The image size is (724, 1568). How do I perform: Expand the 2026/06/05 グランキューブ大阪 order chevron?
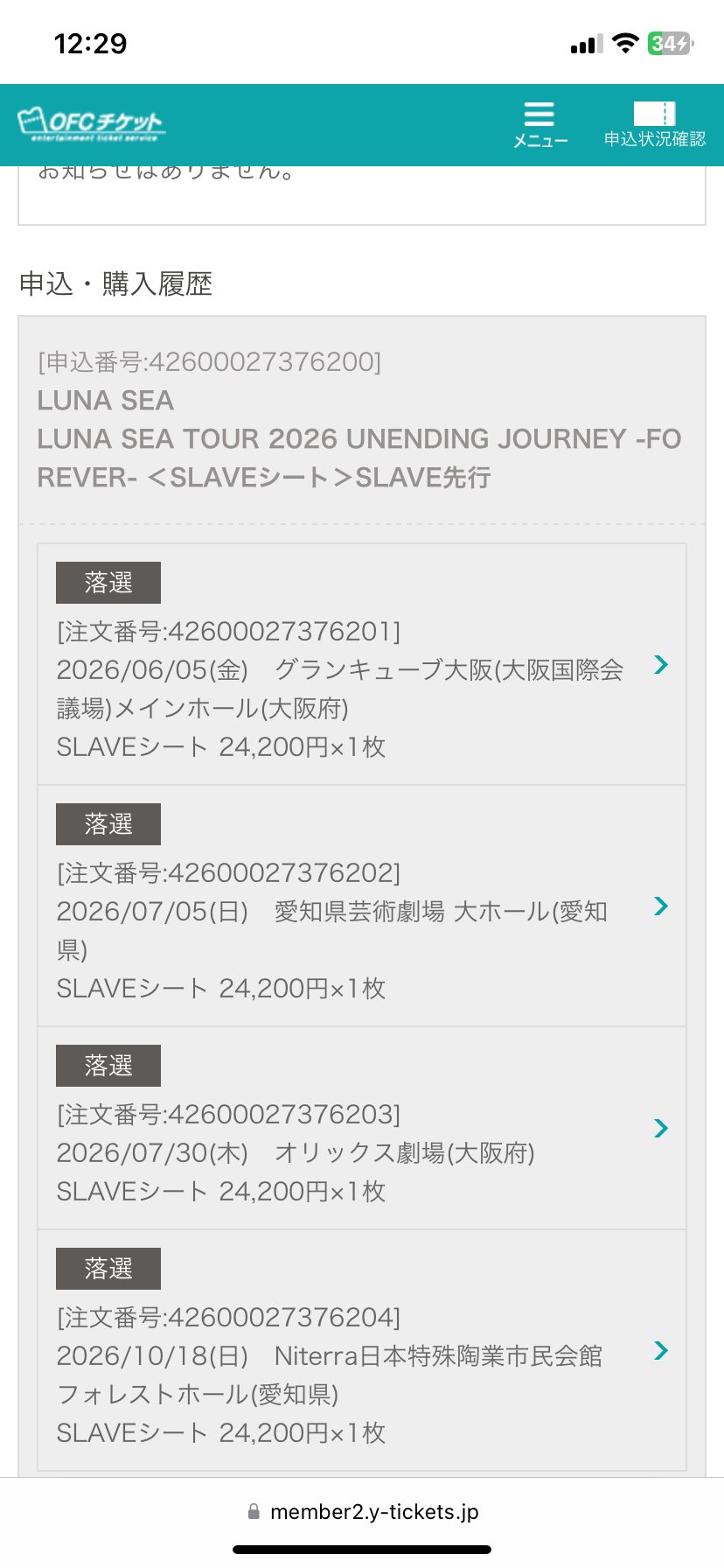(x=661, y=665)
